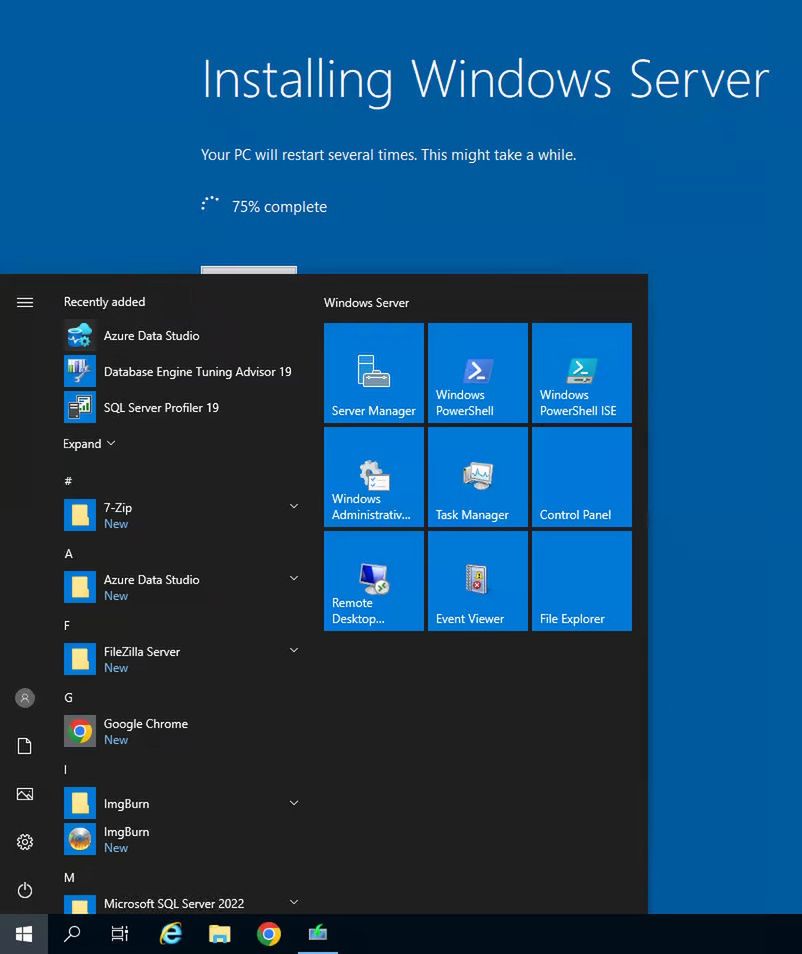Open Task View on the taskbar

point(120,934)
